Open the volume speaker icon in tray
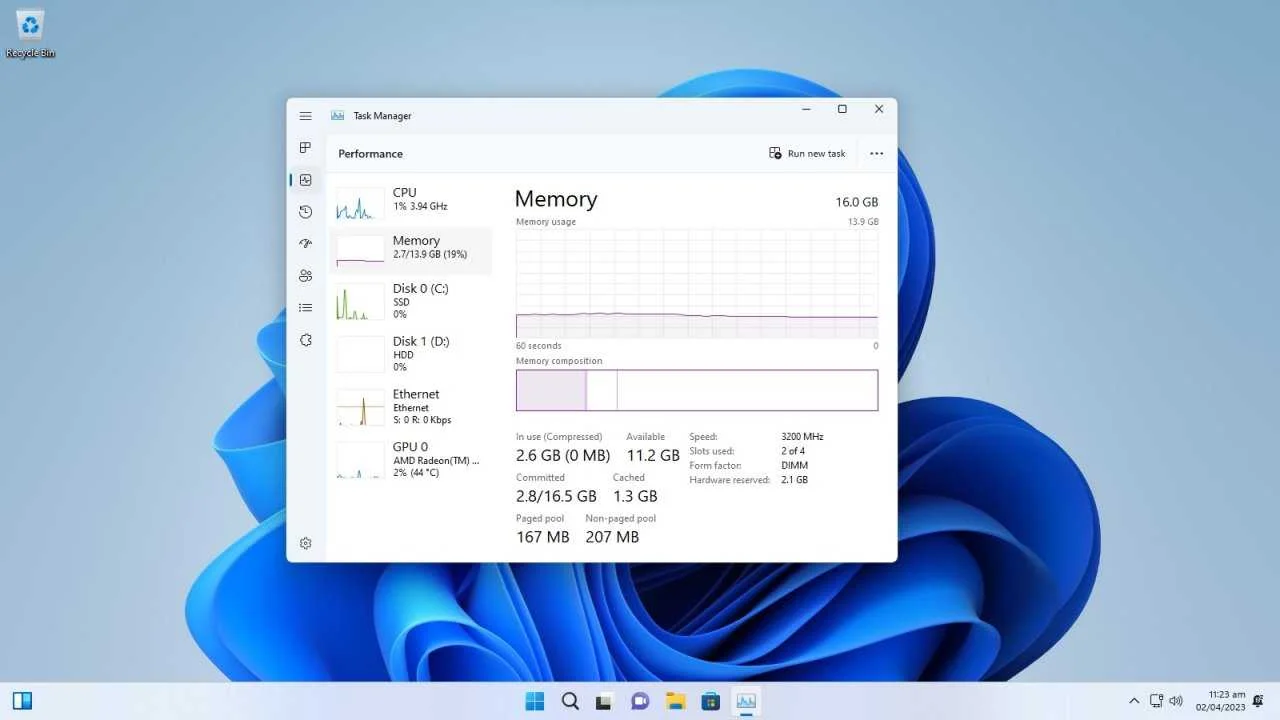Image resolution: width=1280 pixels, height=720 pixels. tap(1176, 701)
